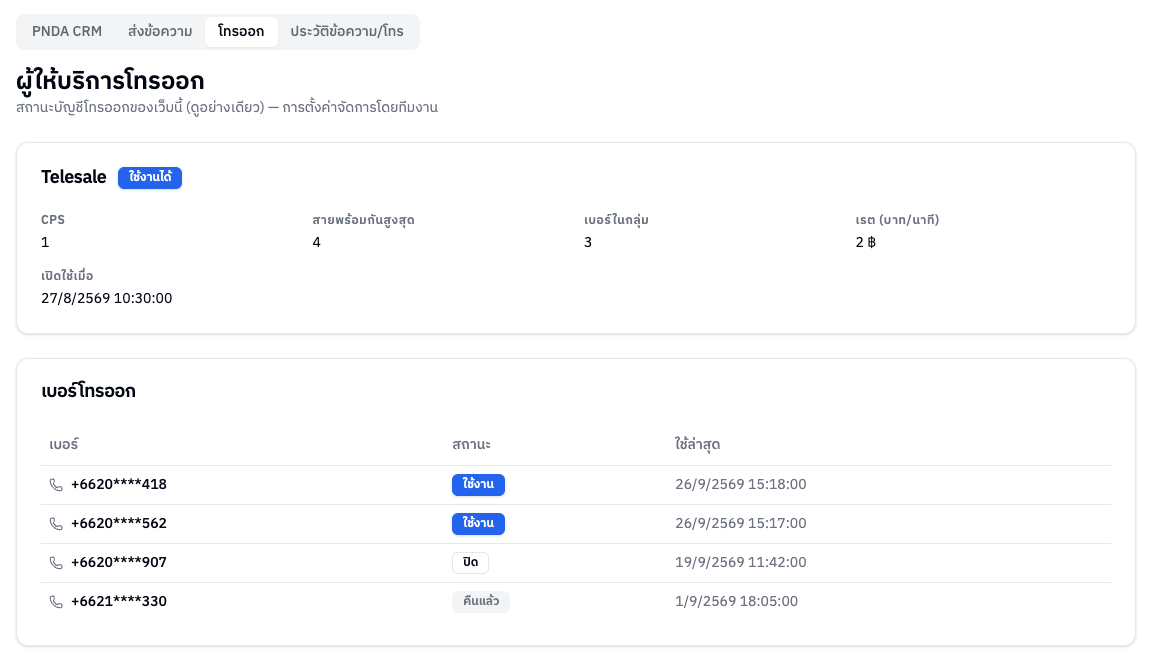Click the คืนแล้ว status badge
The height and width of the screenshot is (659, 1152).
point(480,602)
